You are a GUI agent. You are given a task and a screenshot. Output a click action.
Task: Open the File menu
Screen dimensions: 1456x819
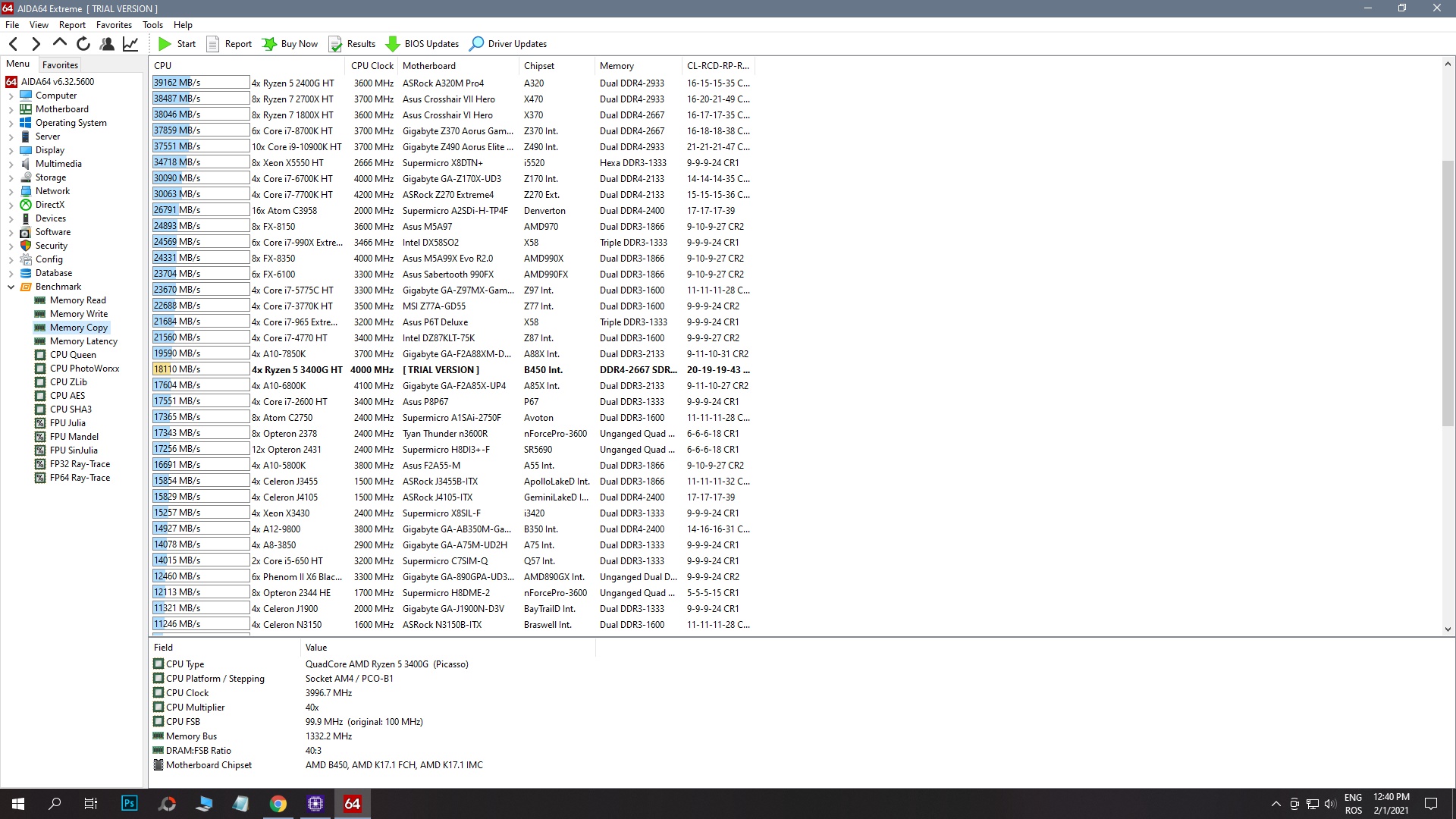[x=12, y=25]
